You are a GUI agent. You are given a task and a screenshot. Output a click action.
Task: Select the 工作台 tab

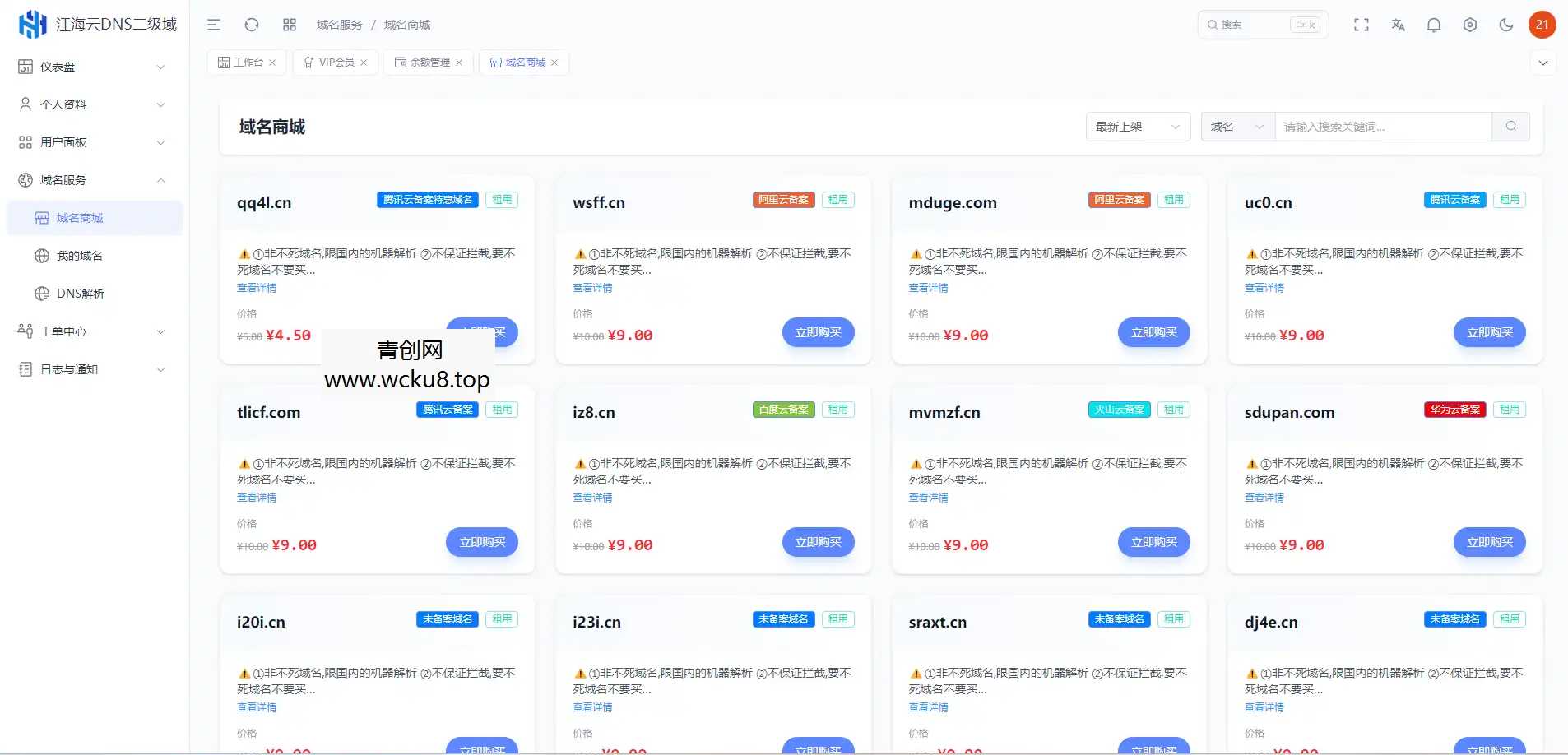click(x=246, y=62)
